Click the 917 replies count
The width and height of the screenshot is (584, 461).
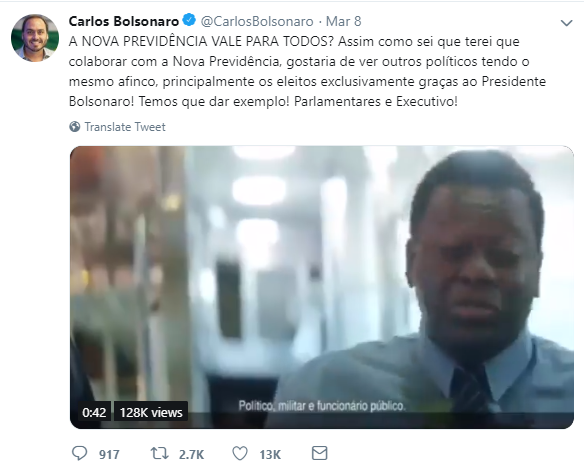pyautogui.click(x=109, y=454)
